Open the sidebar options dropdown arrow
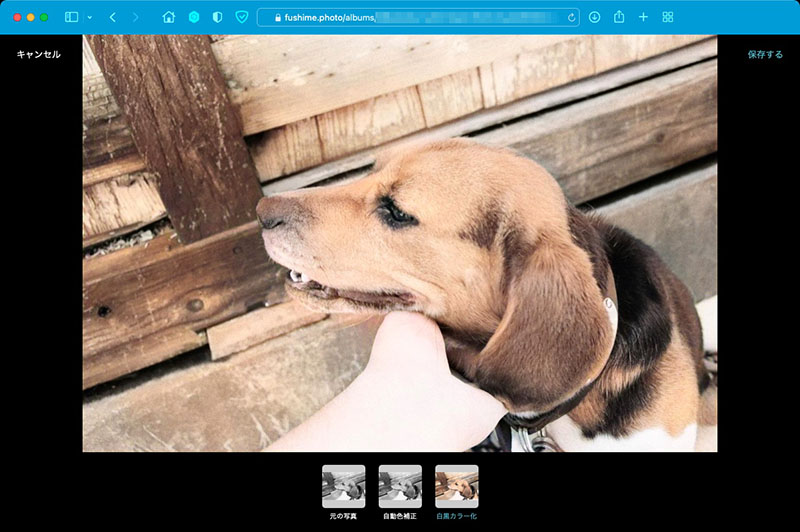Viewport: 800px width, 532px height. 90,17
